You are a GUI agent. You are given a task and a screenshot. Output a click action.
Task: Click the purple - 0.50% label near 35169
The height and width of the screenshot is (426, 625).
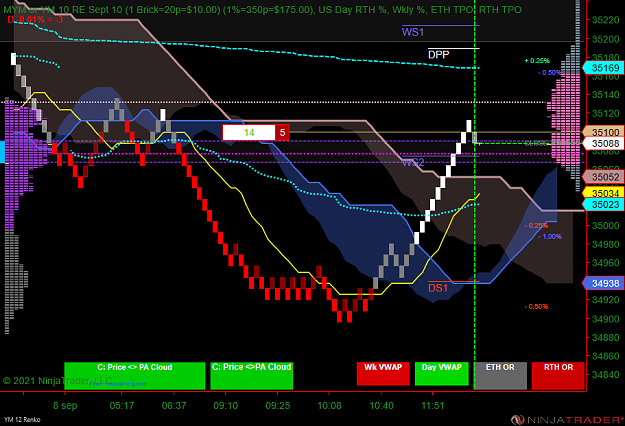550,73
